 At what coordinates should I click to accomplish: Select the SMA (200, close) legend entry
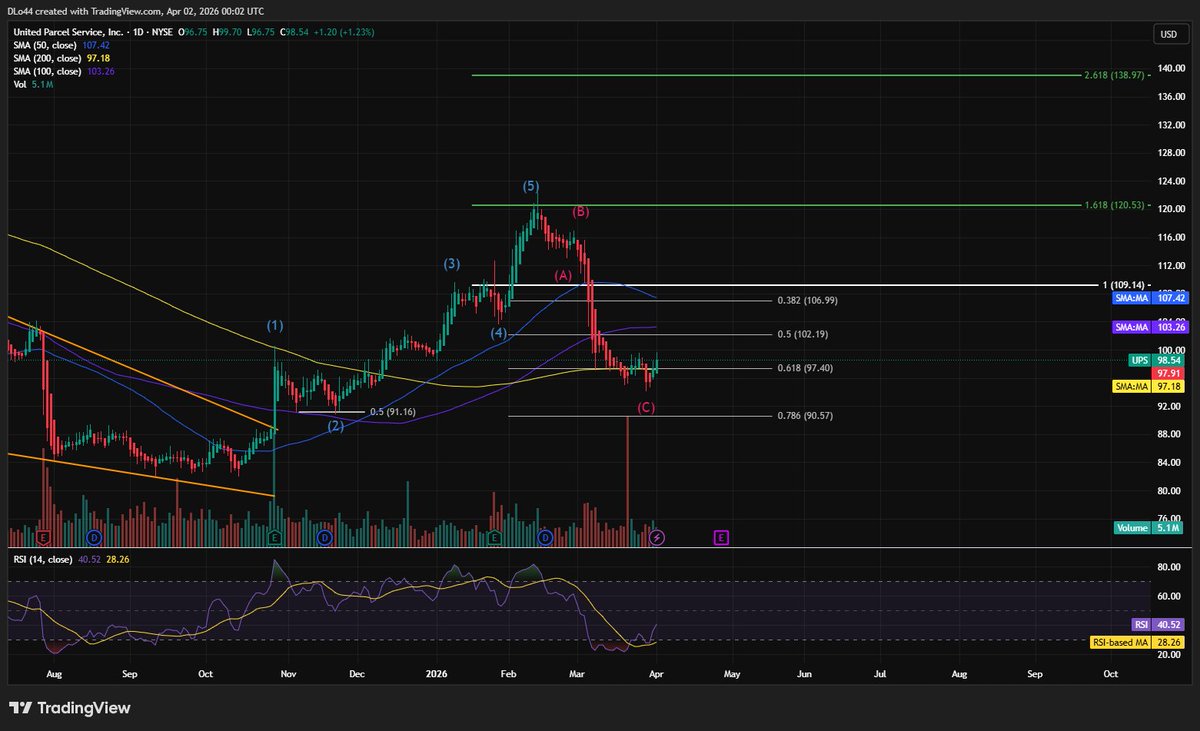pyautogui.click(x=62, y=59)
